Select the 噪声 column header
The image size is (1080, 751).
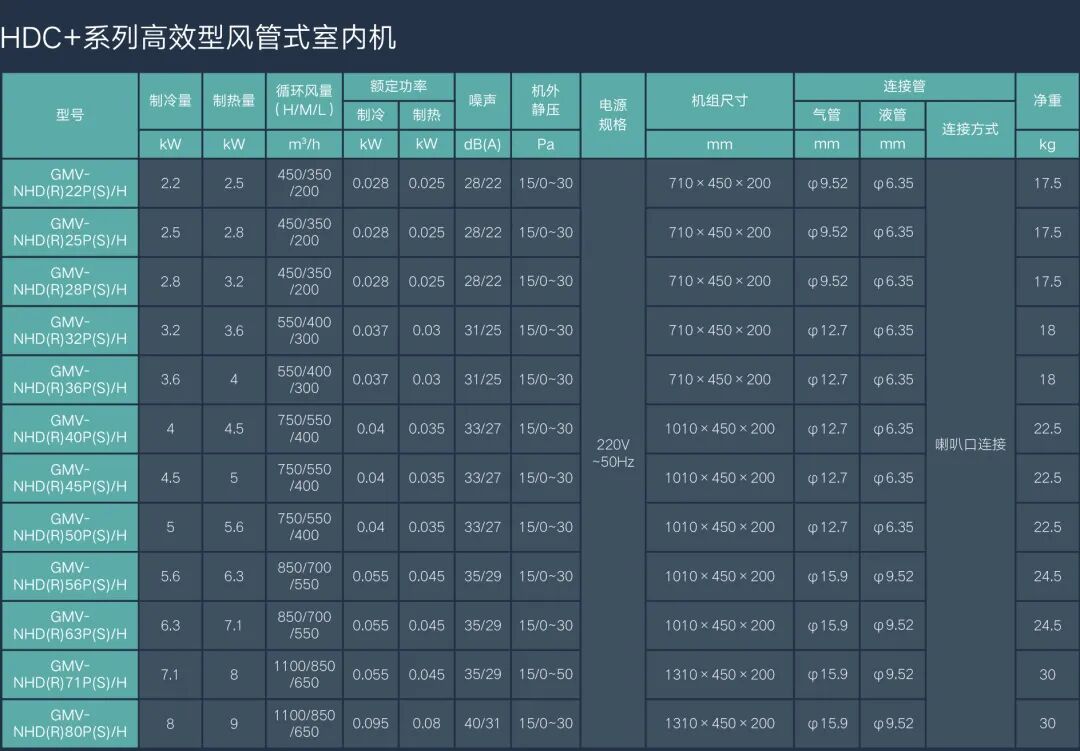pyautogui.click(x=483, y=100)
